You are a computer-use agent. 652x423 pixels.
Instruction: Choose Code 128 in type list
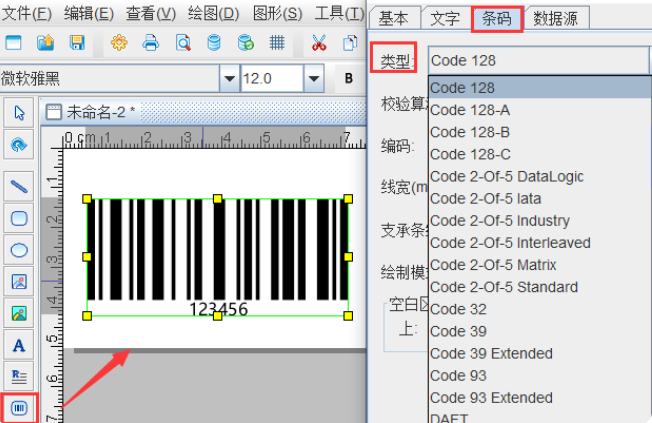point(539,88)
